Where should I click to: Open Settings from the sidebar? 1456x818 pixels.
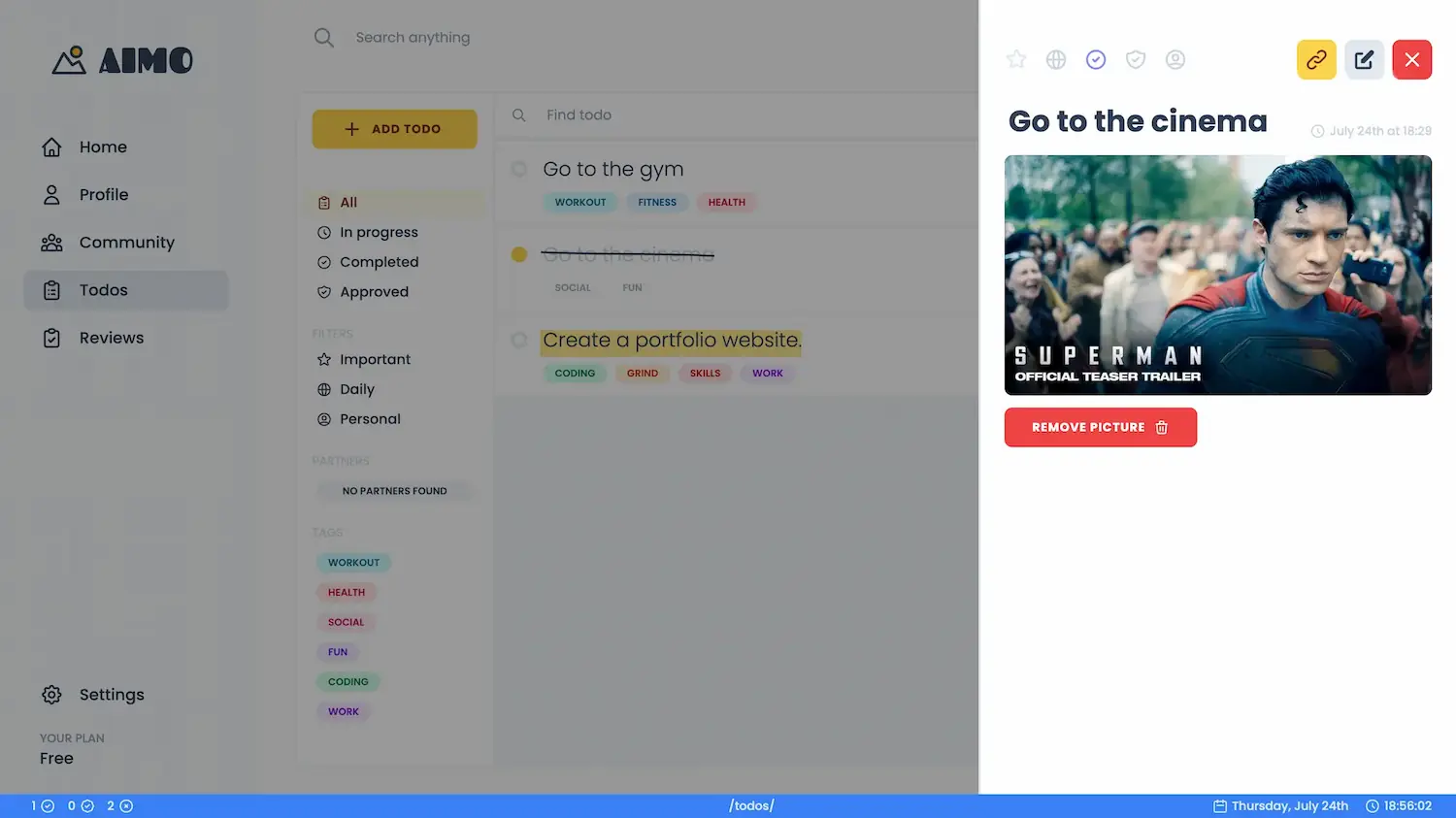(x=126, y=695)
